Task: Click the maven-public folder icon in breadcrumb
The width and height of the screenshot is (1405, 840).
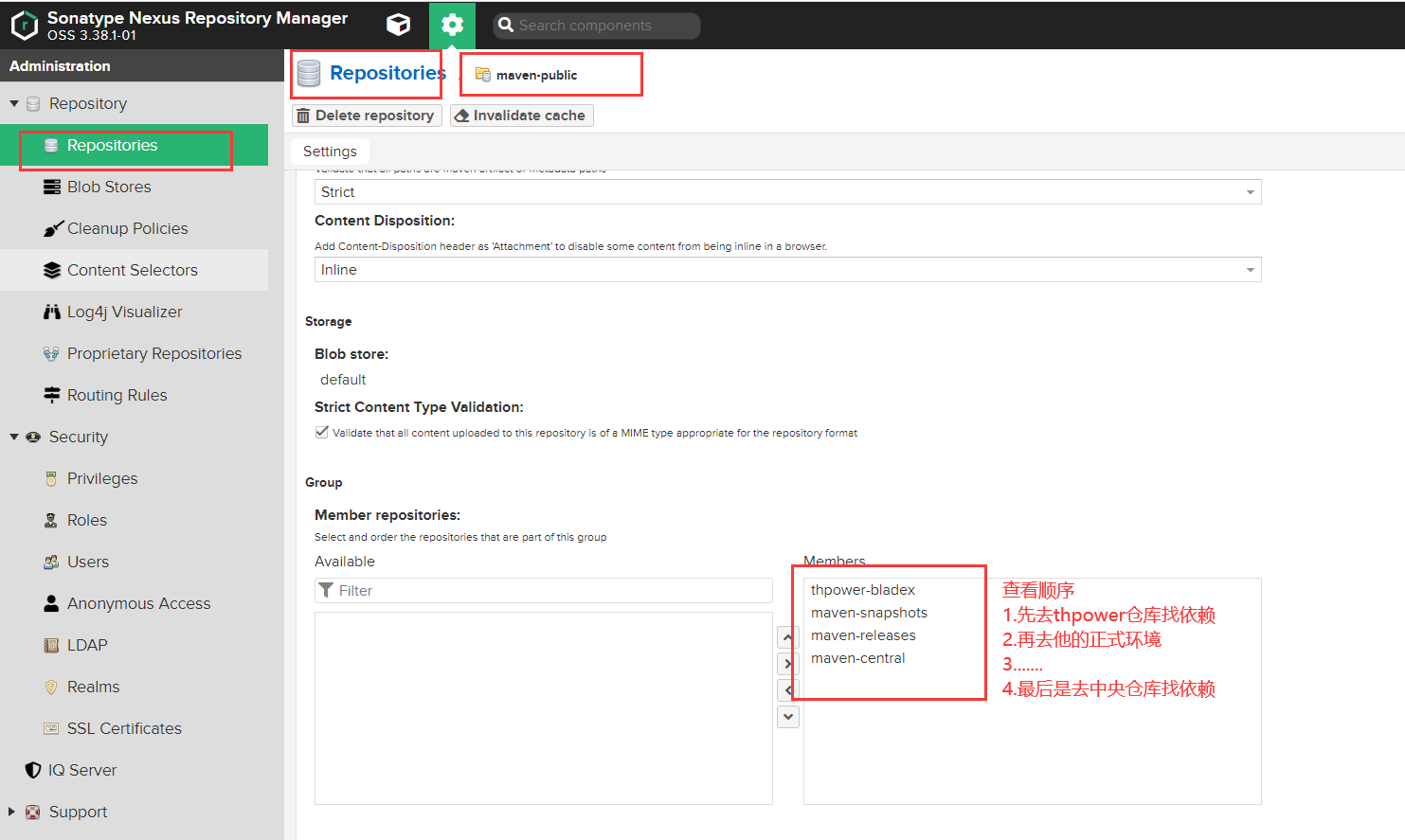Action: [483, 75]
